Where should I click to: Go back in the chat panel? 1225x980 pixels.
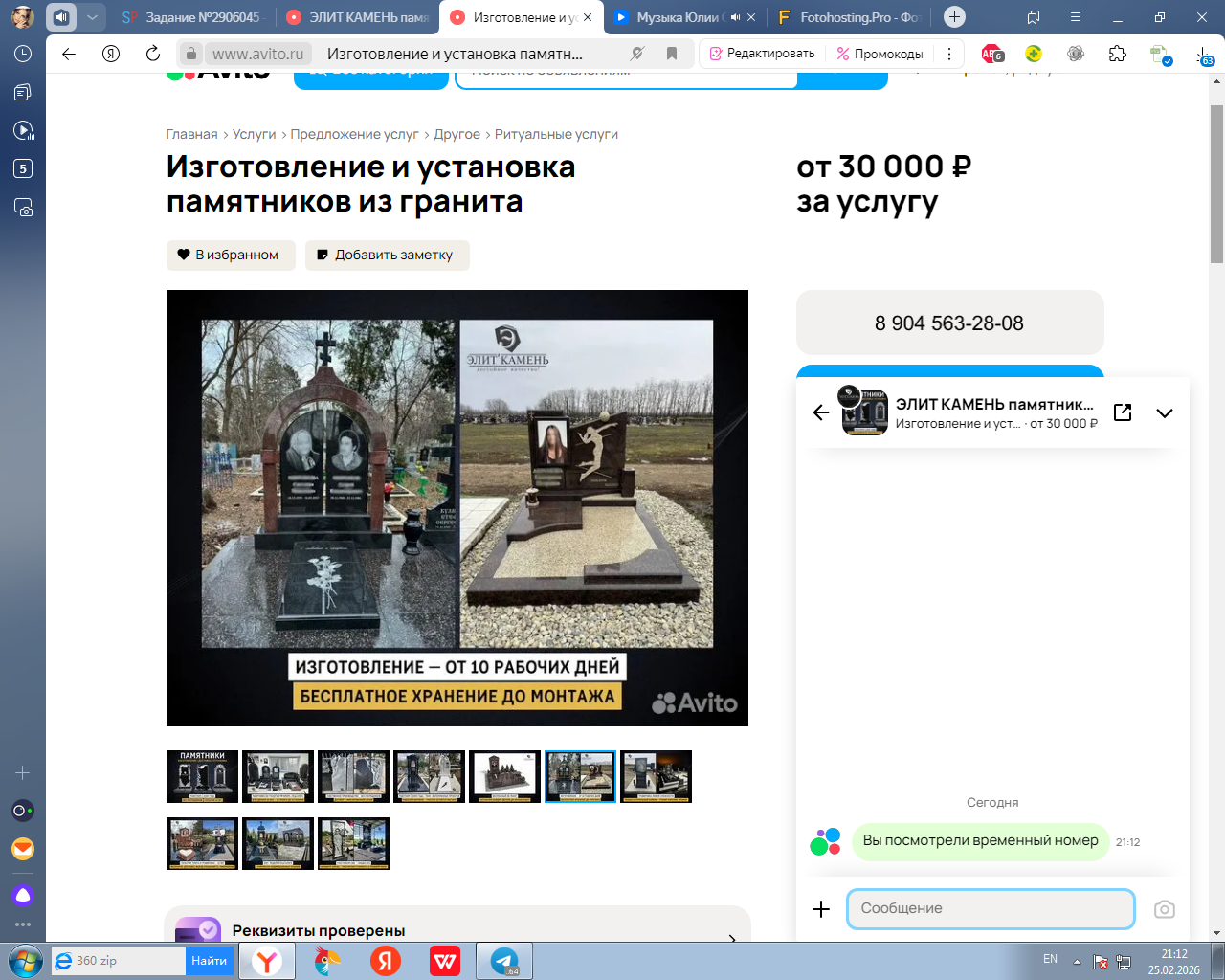tap(821, 412)
